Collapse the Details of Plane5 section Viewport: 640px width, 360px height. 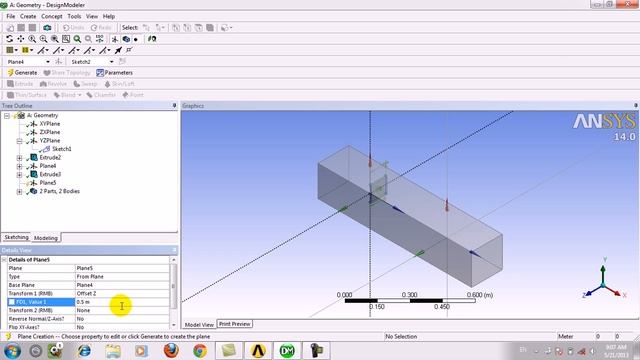(x=4, y=260)
